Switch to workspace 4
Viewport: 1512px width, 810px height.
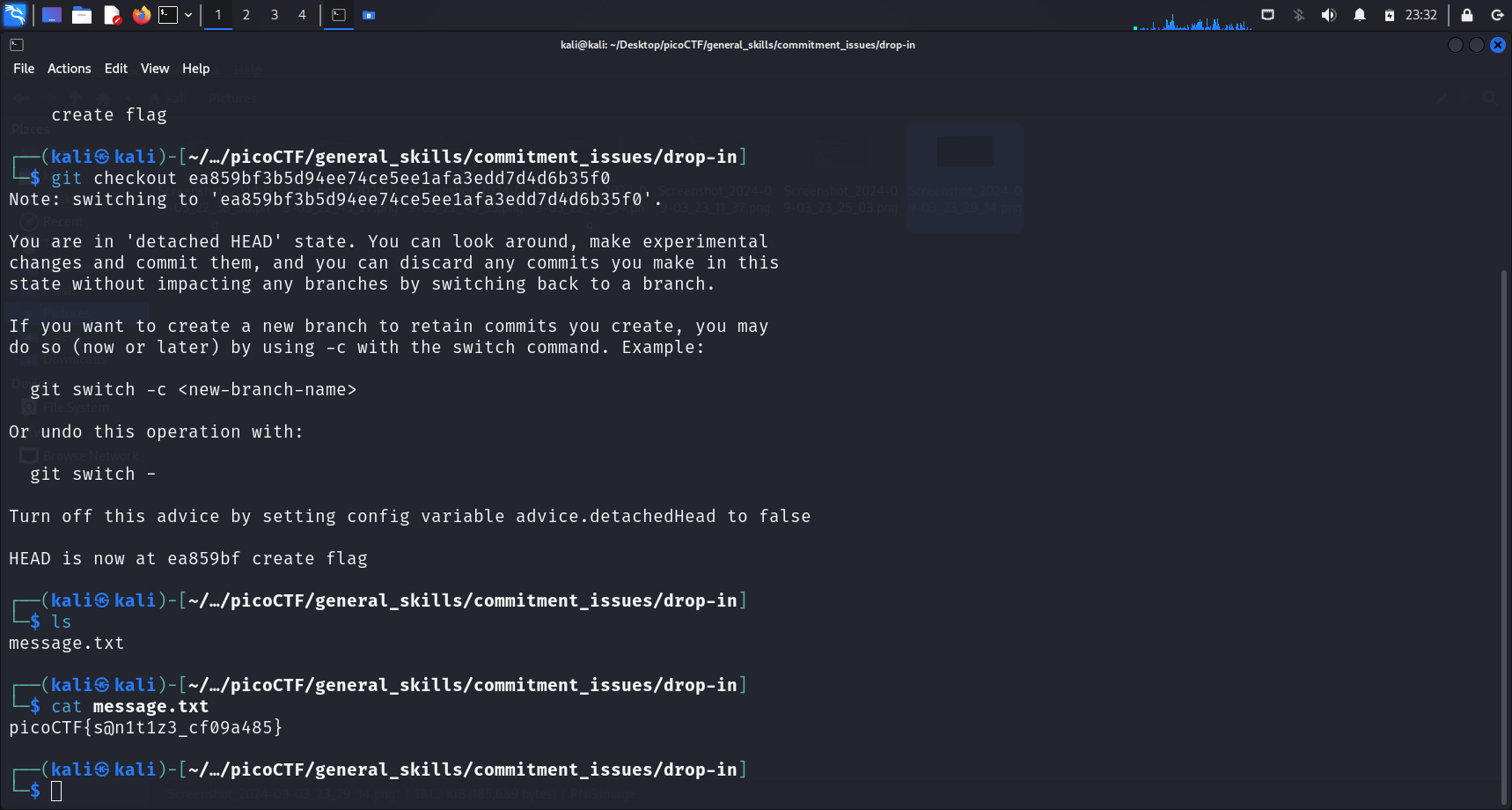click(302, 15)
